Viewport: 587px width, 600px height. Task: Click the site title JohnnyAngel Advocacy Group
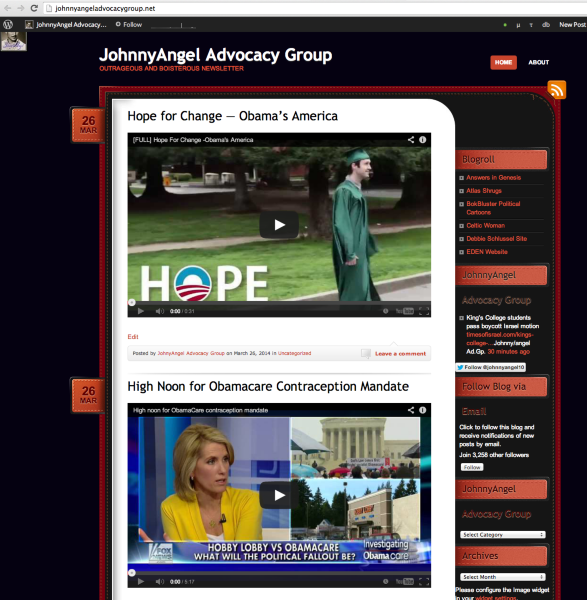click(215, 55)
